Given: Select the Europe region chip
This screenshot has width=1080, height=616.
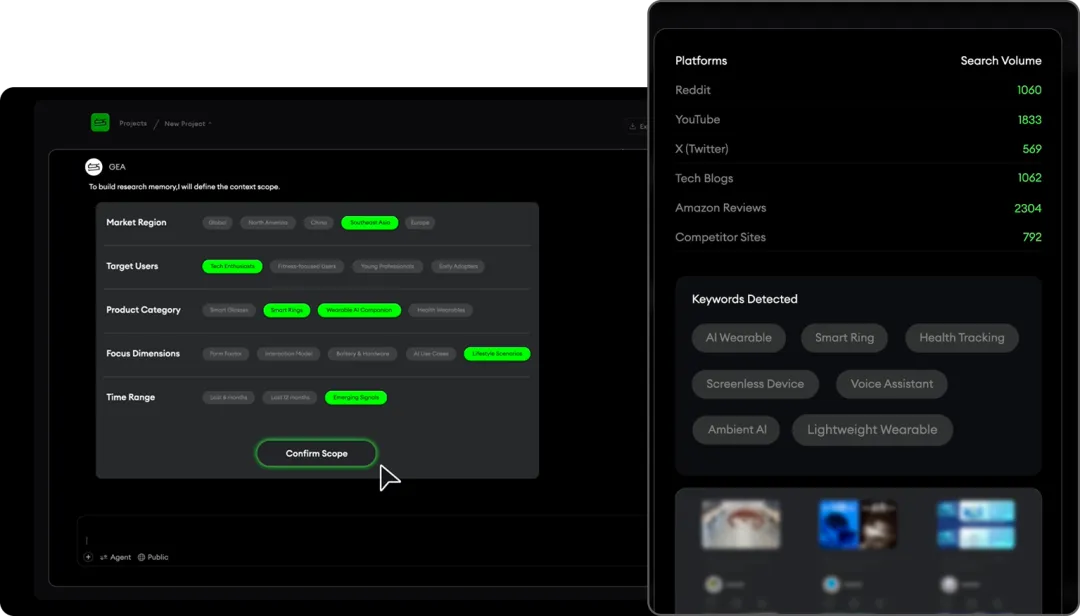Looking at the screenshot, I should coord(420,223).
